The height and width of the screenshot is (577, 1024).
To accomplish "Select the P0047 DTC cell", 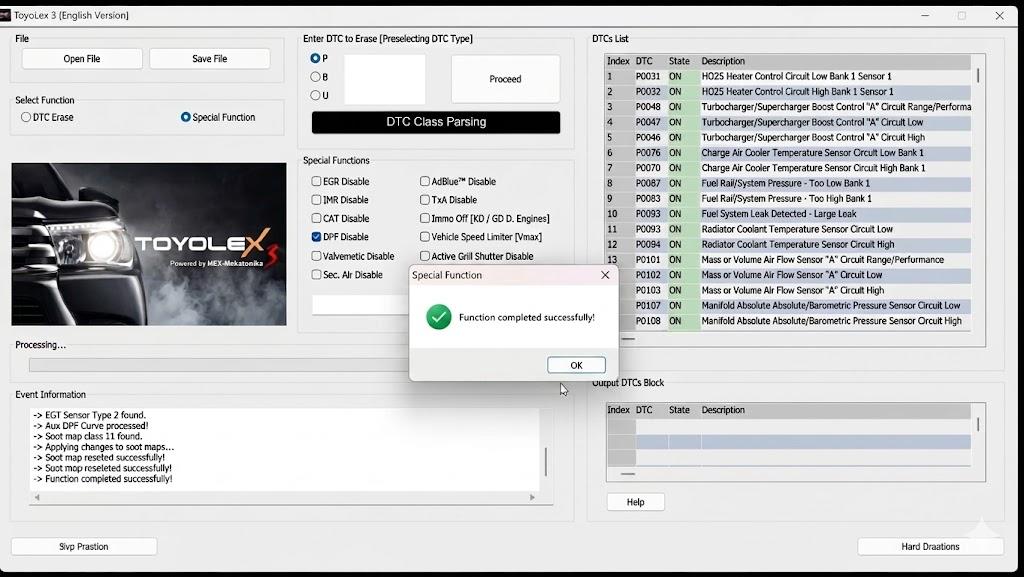I will coord(648,122).
